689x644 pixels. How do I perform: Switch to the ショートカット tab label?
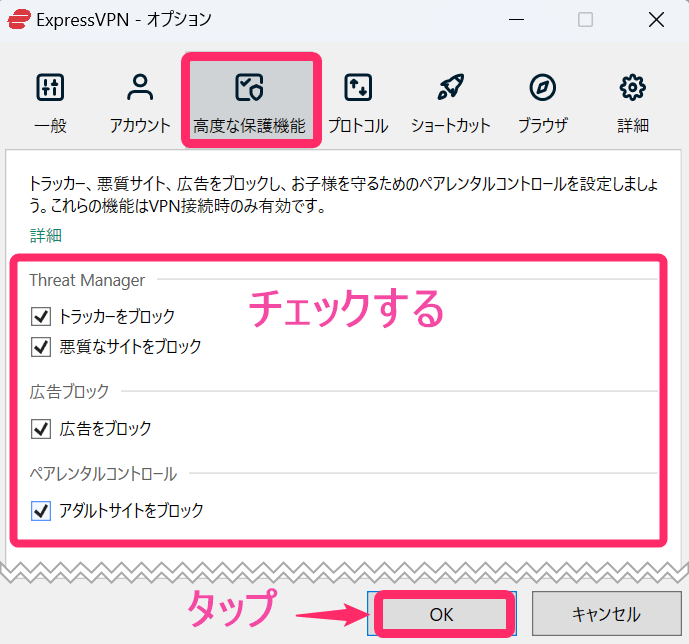tap(450, 126)
